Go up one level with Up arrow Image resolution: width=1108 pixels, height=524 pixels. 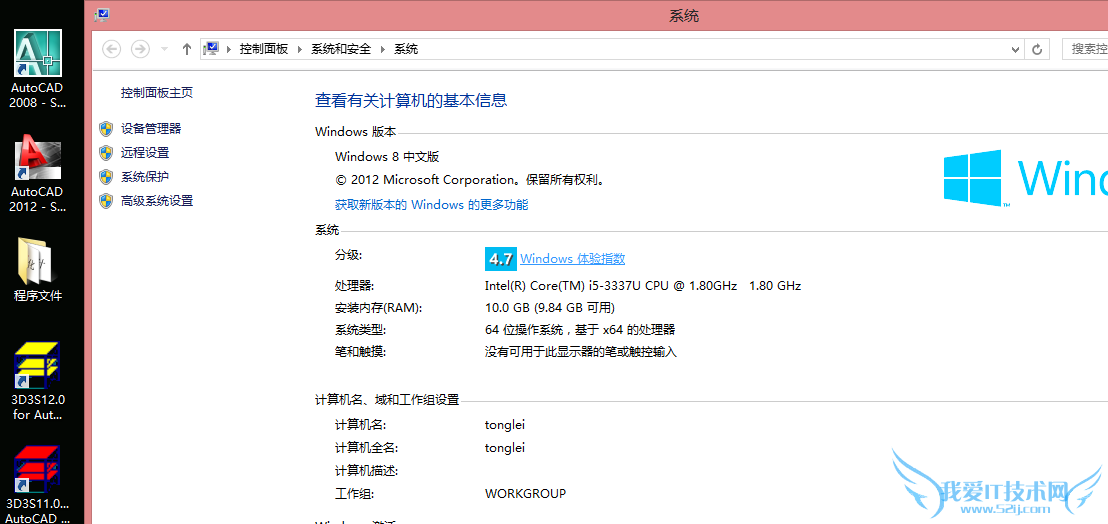click(x=187, y=49)
